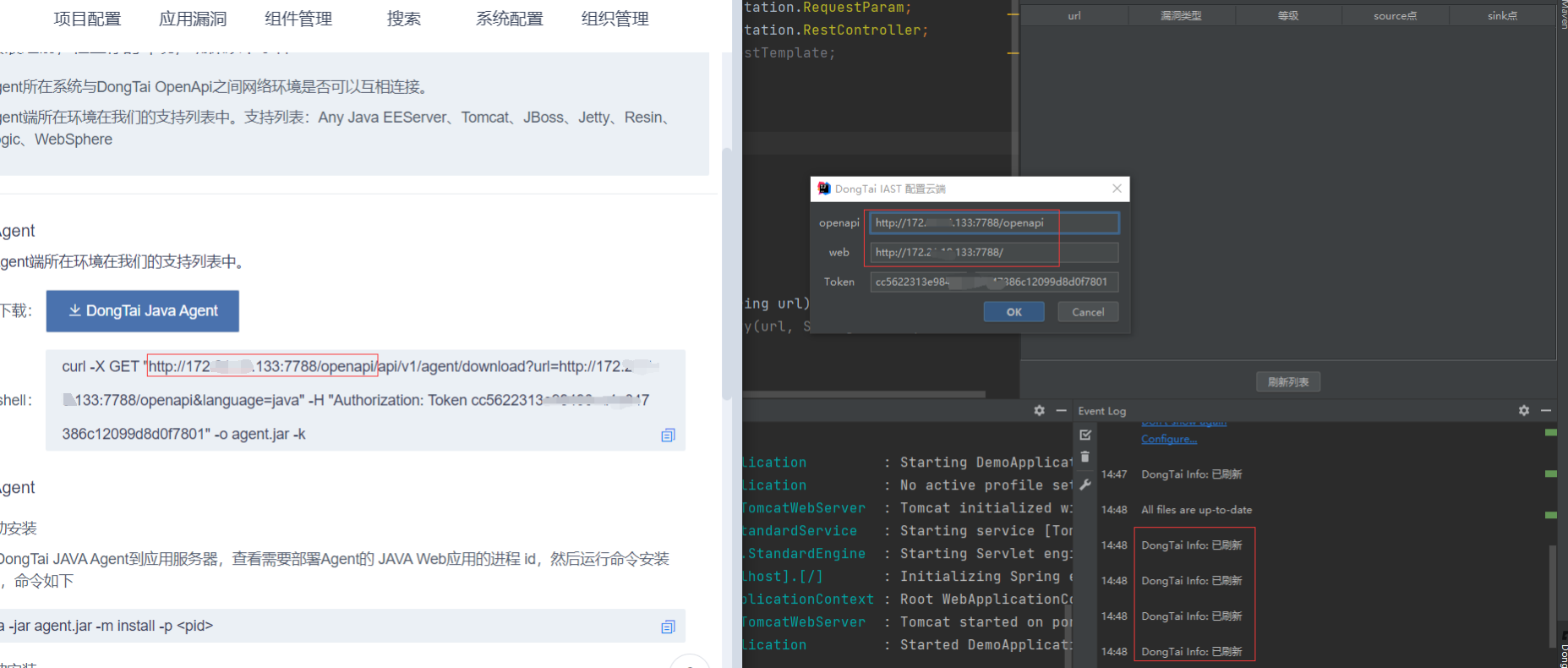Click the '-jar agent.jar -m install -p <pid>' command
The image size is (1568, 668).
click(x=107, y=626)
